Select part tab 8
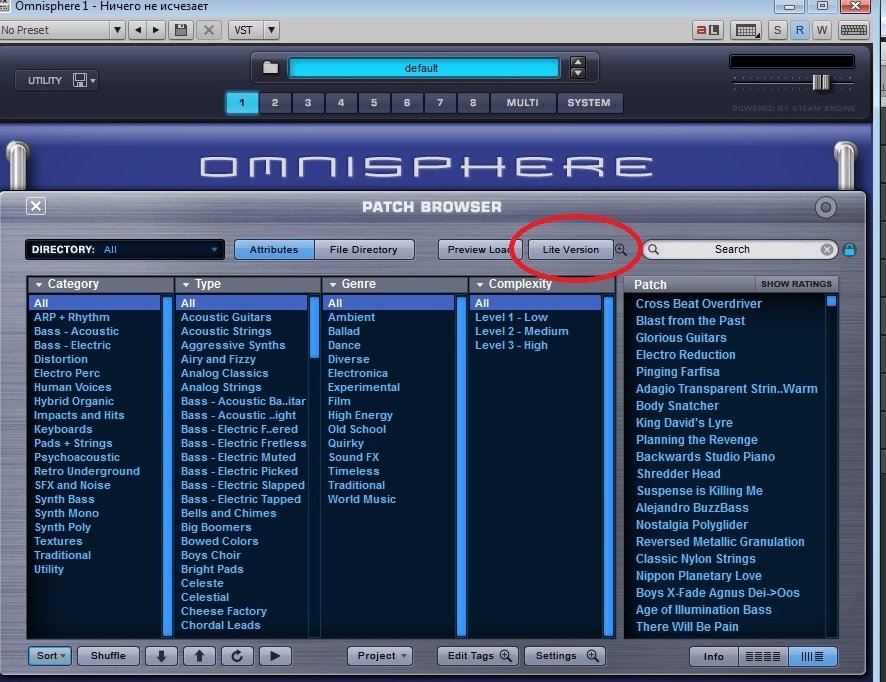This screenshot has height=682, width=886. click(473, 103)
